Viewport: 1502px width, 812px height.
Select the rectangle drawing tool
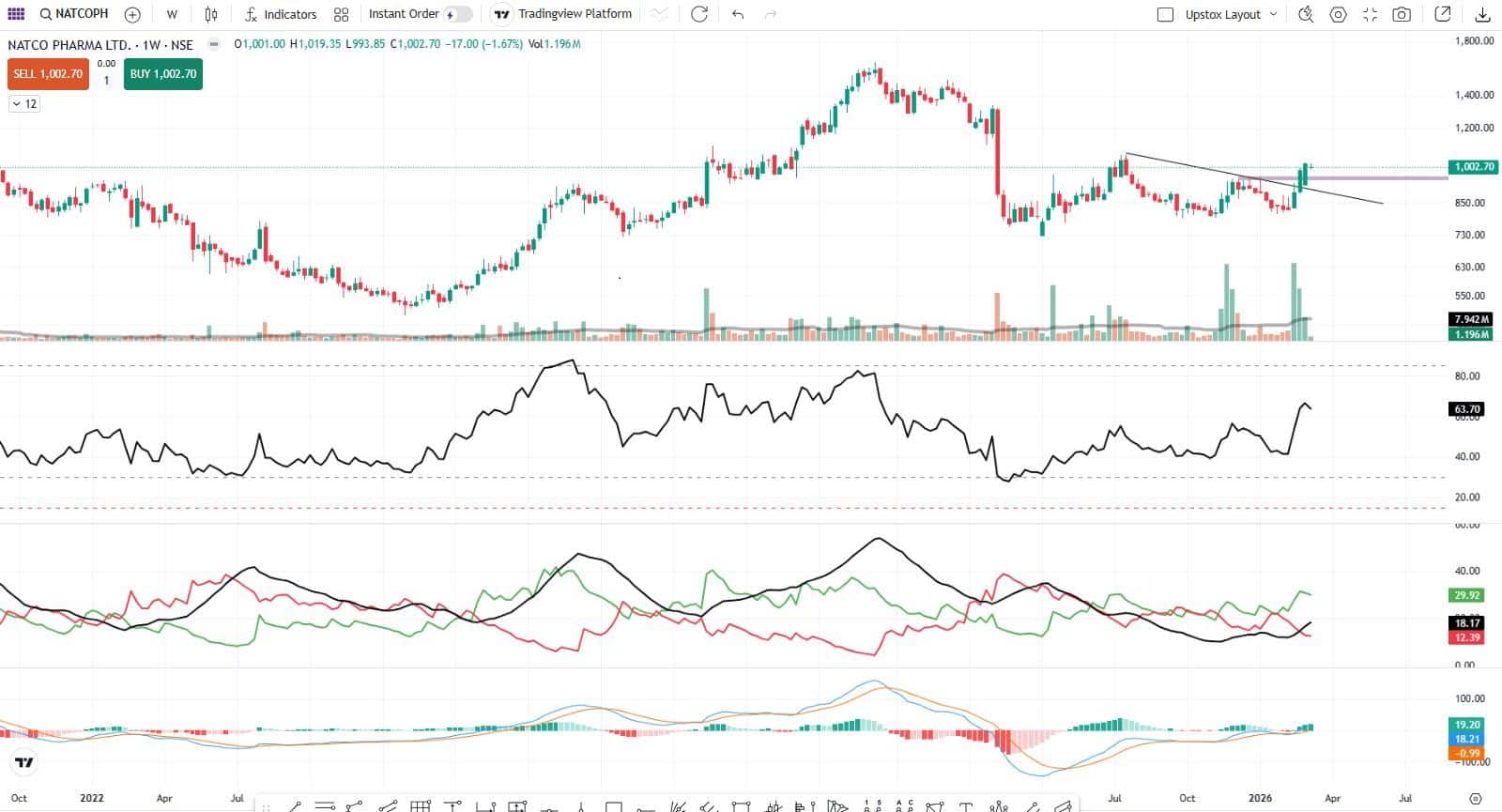tap(613, 806)
